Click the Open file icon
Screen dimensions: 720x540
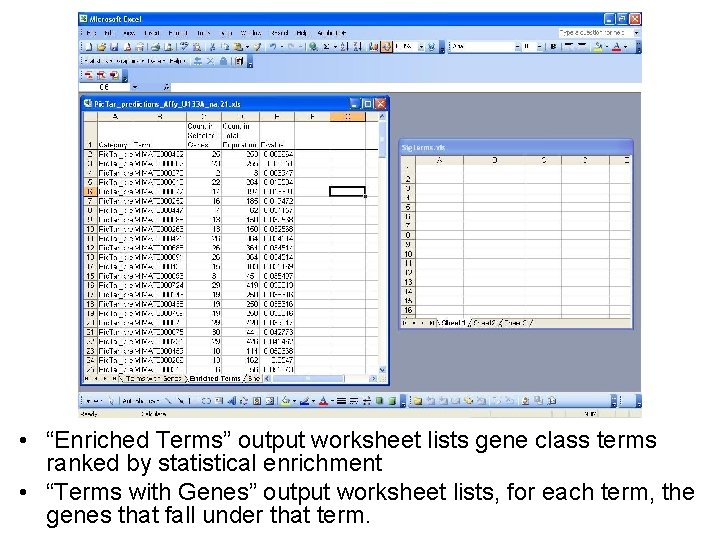coord(101,46)
